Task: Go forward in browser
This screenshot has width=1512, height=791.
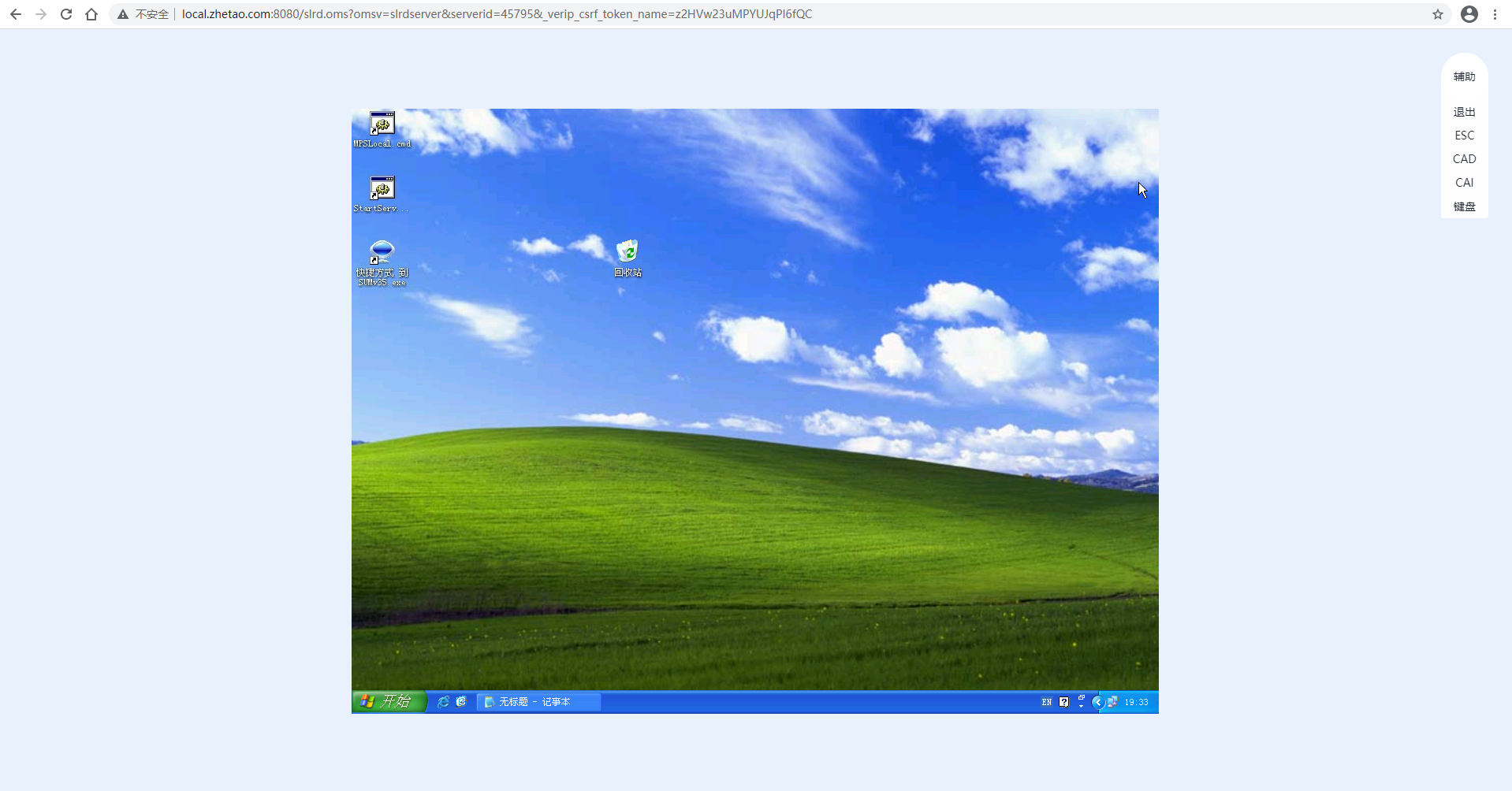Action: (41, 14)
